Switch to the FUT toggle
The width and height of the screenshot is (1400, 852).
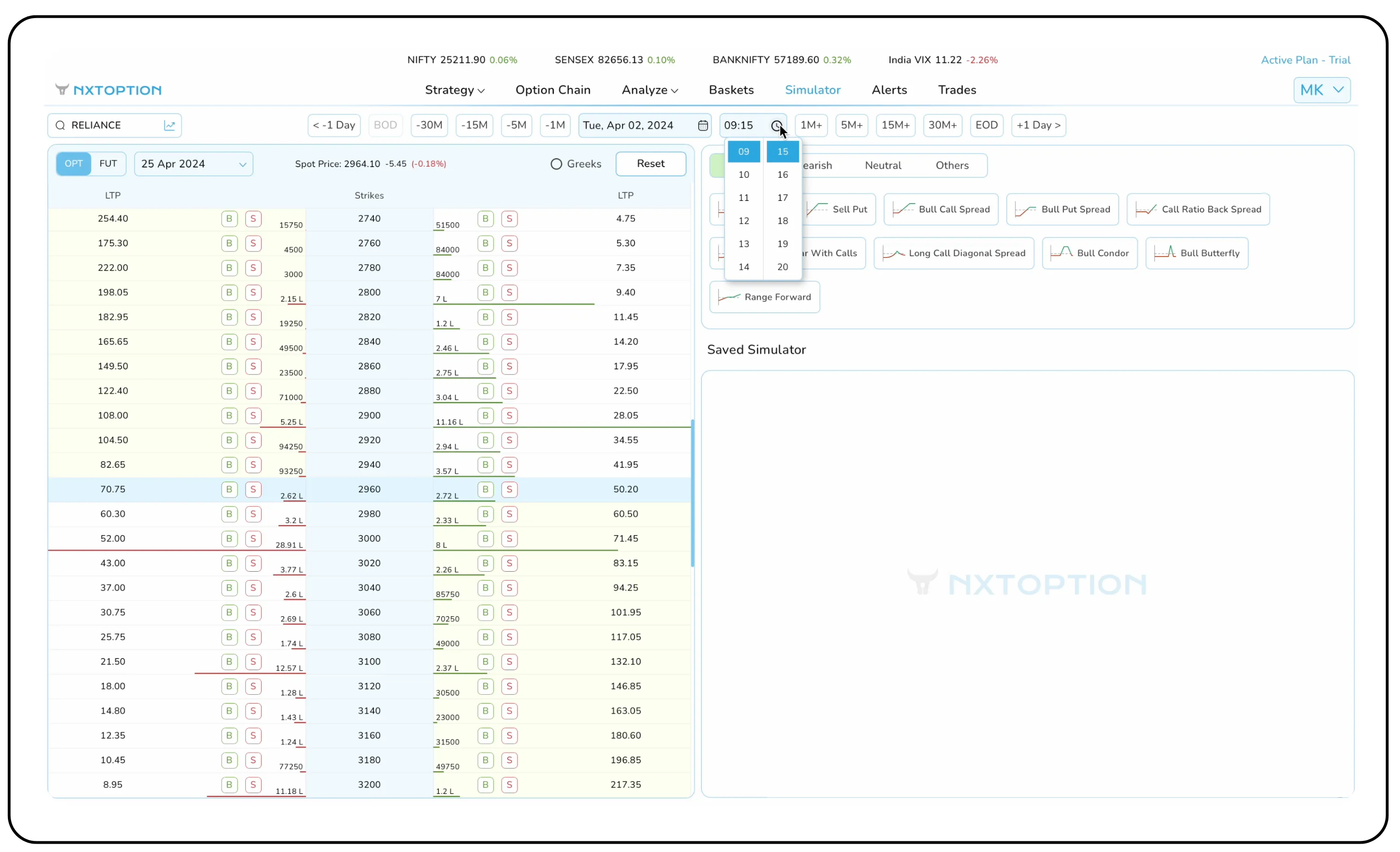pyautogui.click(x=109, y=164)
